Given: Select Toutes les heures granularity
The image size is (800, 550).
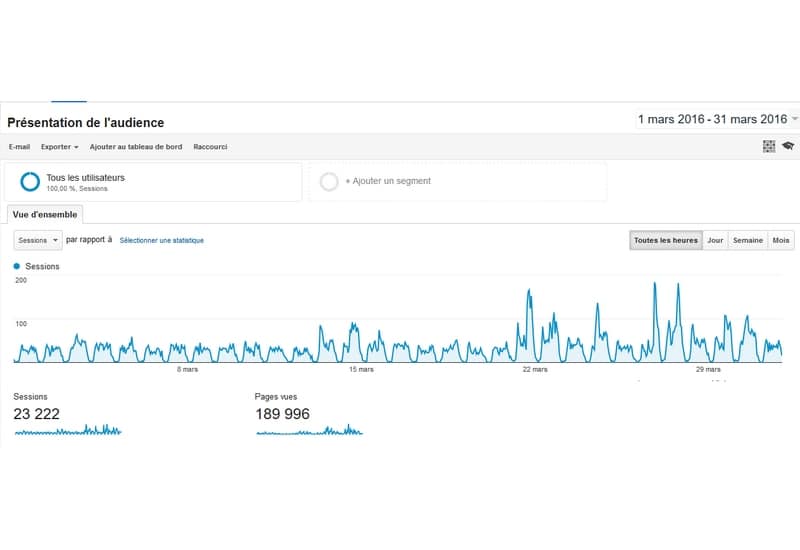Looking at the screenshot, I should click(x=666, y=240).
